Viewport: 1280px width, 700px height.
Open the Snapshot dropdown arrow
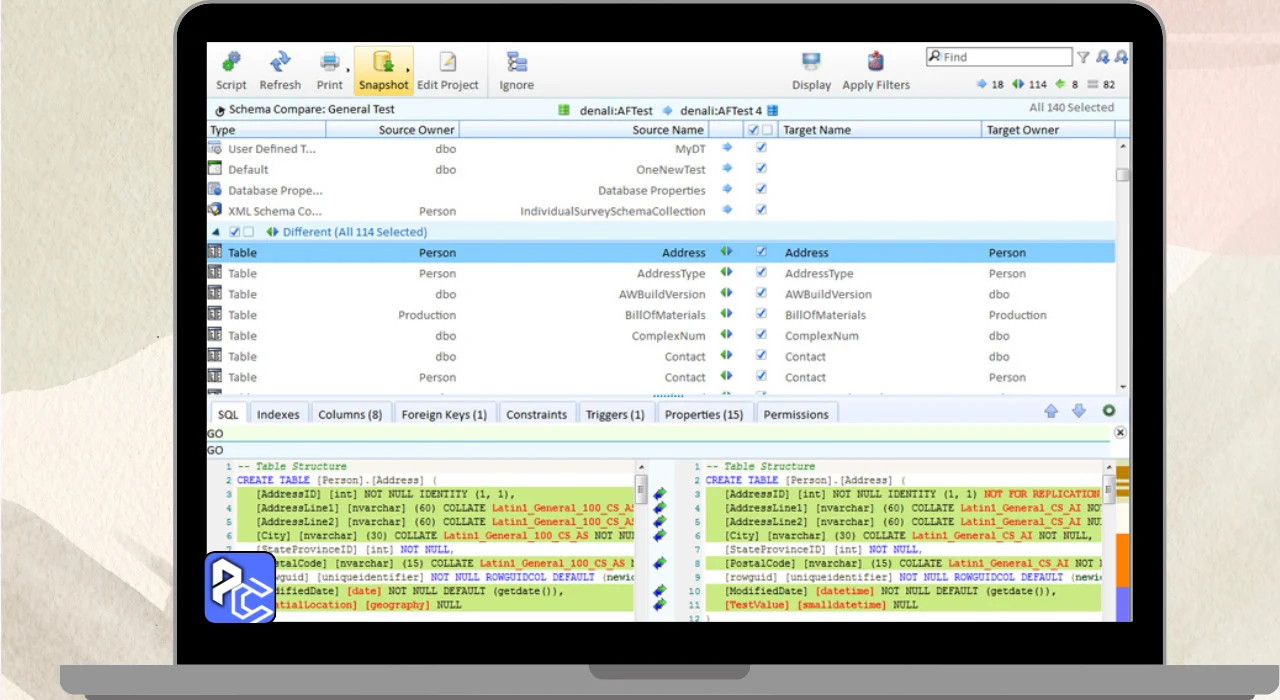409,70
